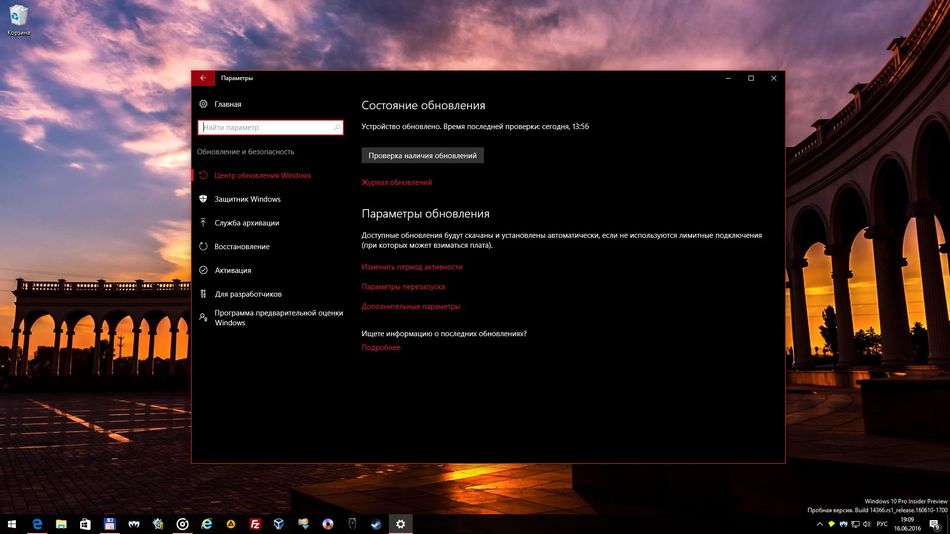Click the person icon beside Программа предварительной оценки

click(203, 317)
